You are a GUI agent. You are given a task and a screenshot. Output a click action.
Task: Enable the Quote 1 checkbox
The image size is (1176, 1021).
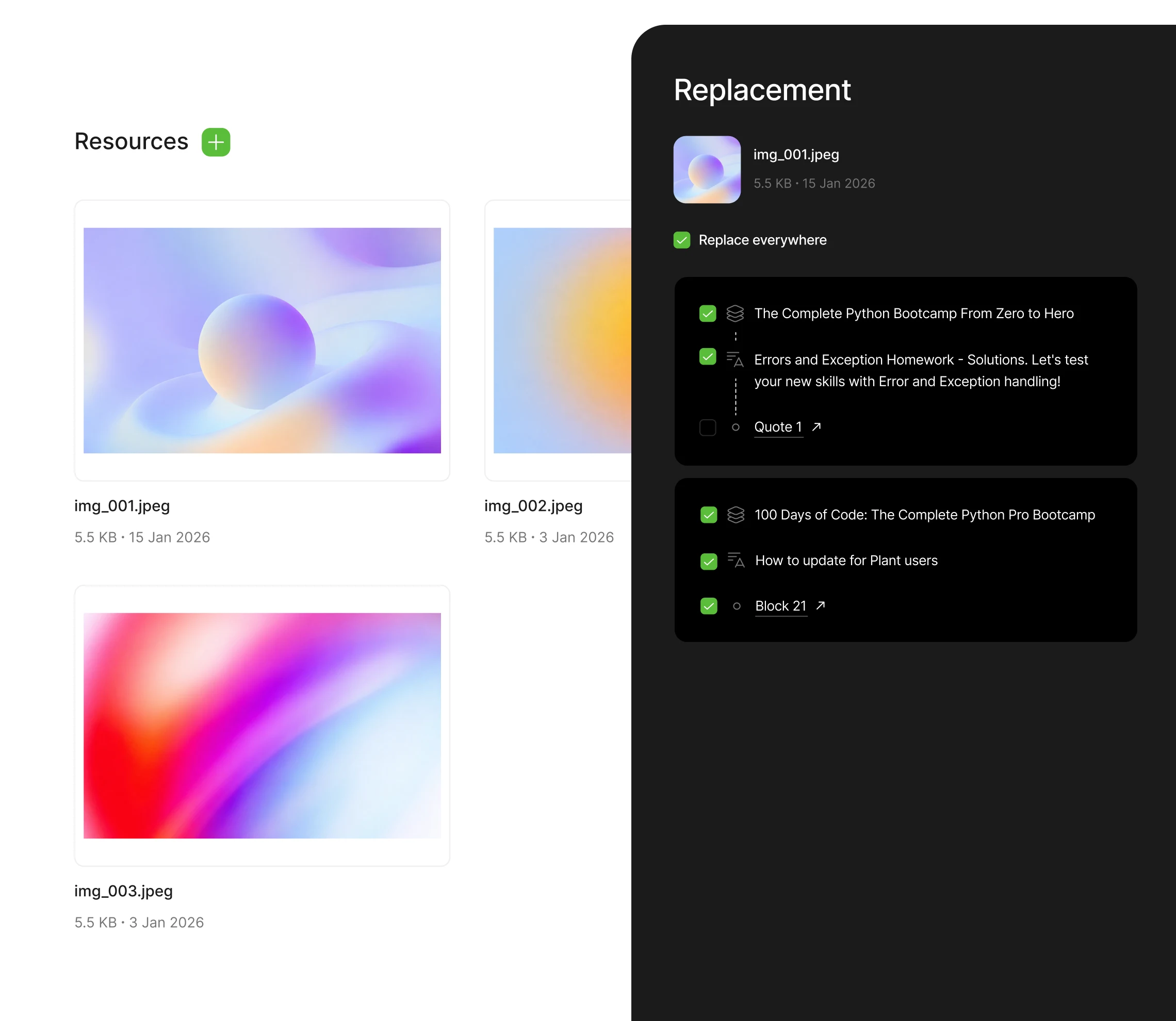[x=708, y=427]
